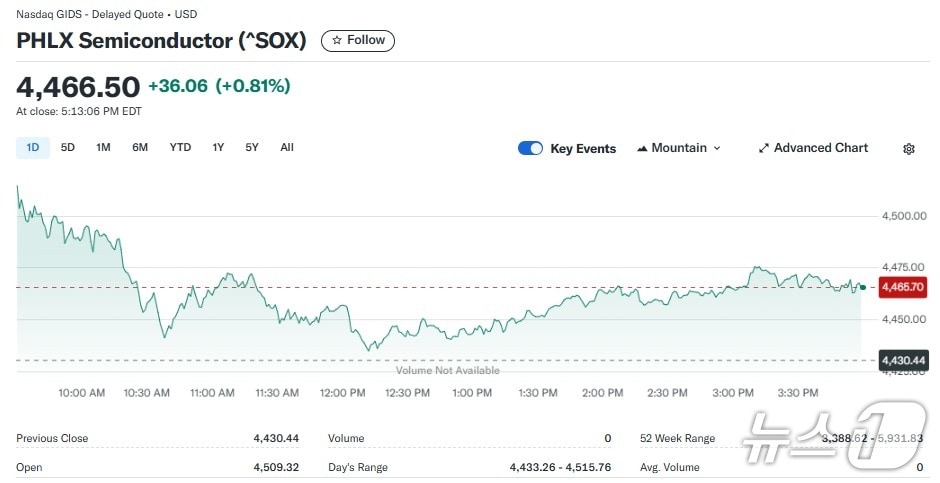This screenshot has height=483, width=940.
Task: Show the 6M chart range
Action: click(140, 148)
